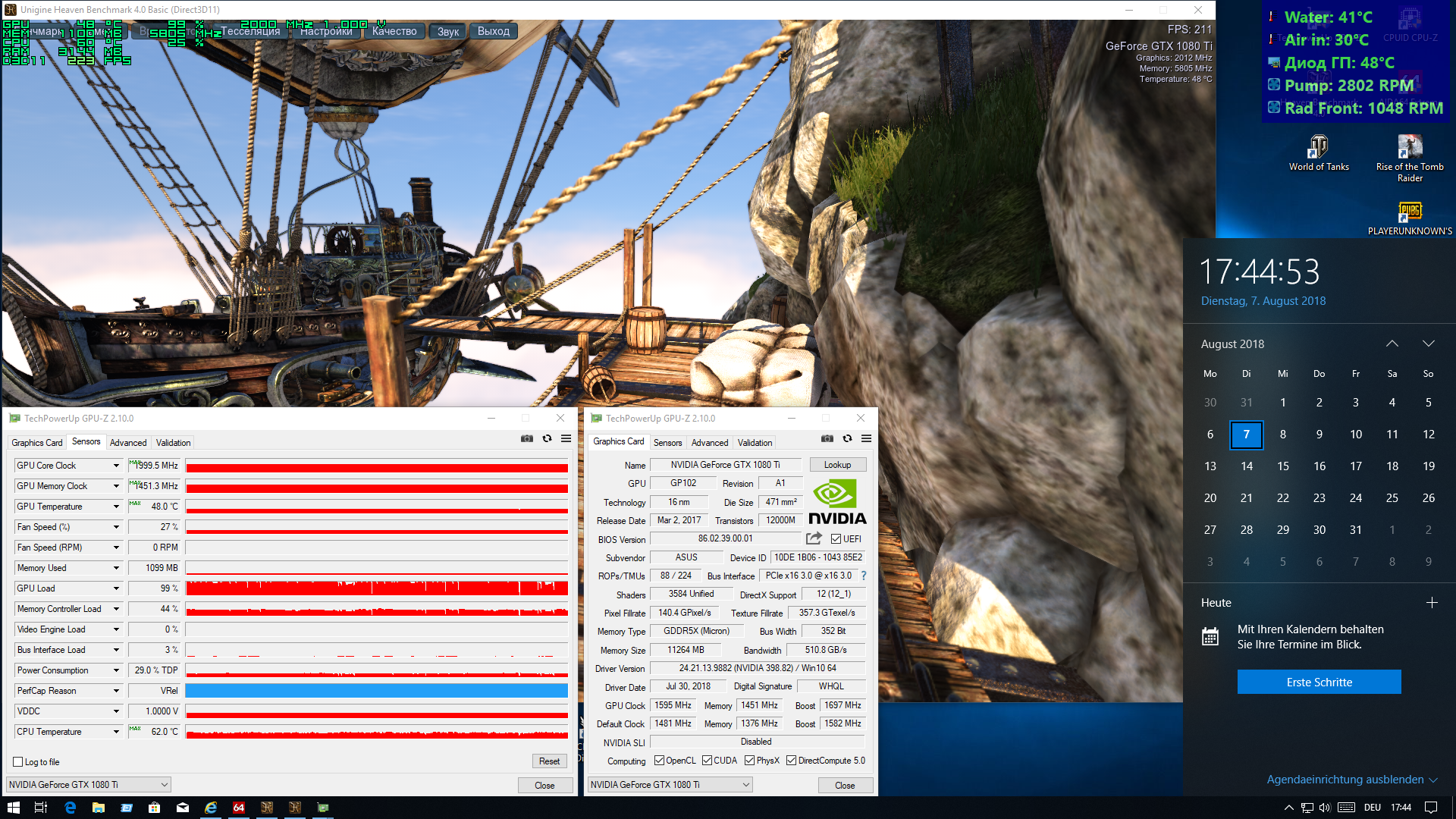The image size is (1456, 819).
Task: Click the PCIe bus interface question mark
Action: tap(864, 576)
